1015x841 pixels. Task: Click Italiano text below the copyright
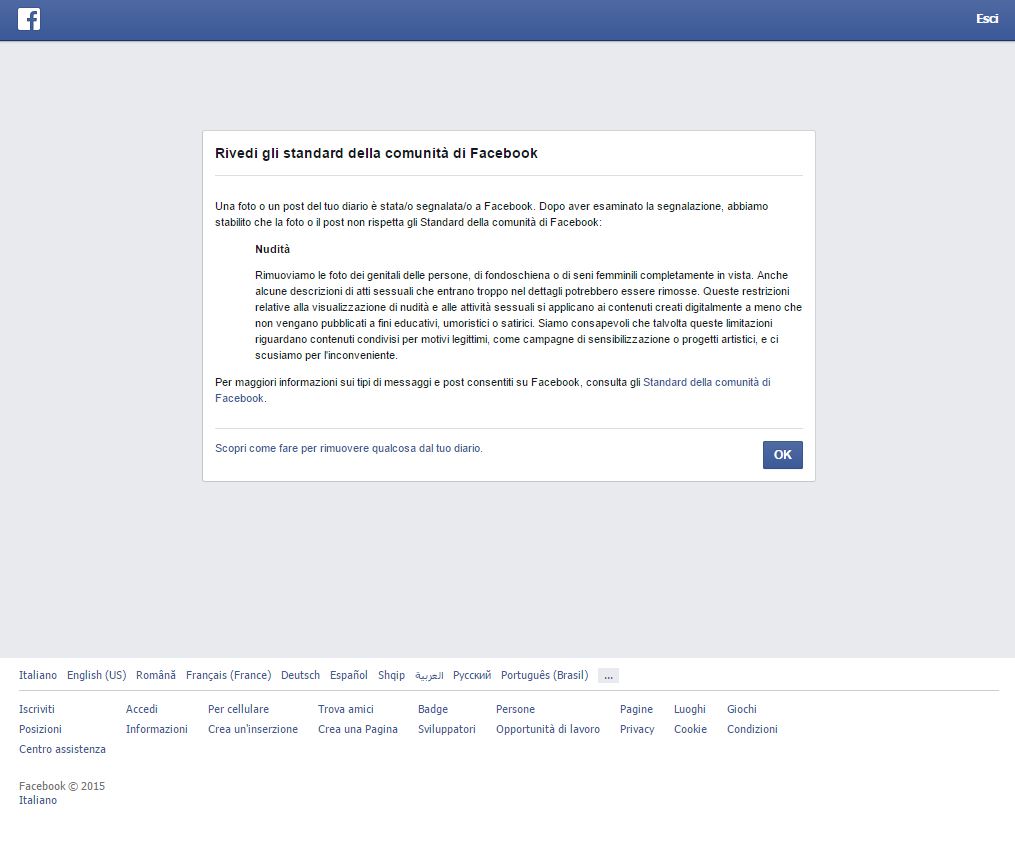38,800
